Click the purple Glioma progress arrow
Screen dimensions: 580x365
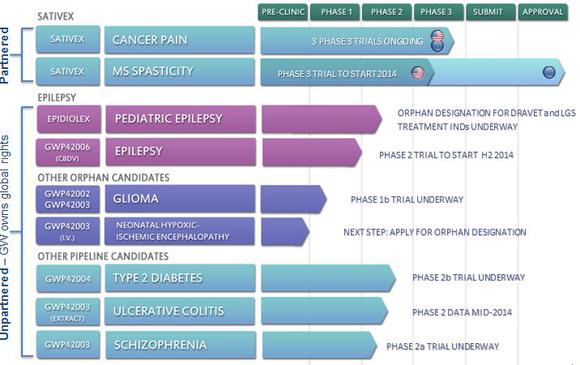[x=293, y=199]
